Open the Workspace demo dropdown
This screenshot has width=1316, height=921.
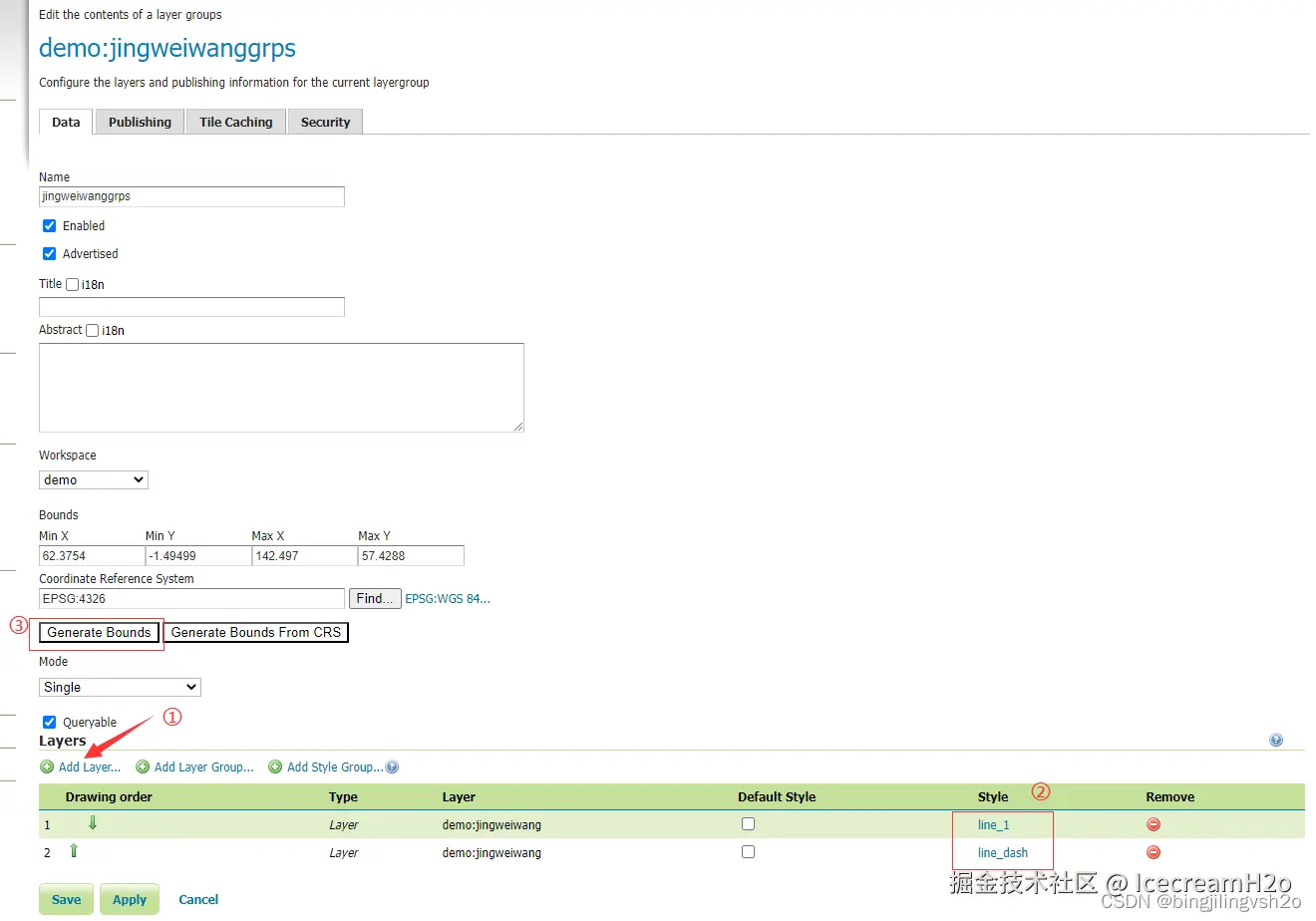pos(94,479)
